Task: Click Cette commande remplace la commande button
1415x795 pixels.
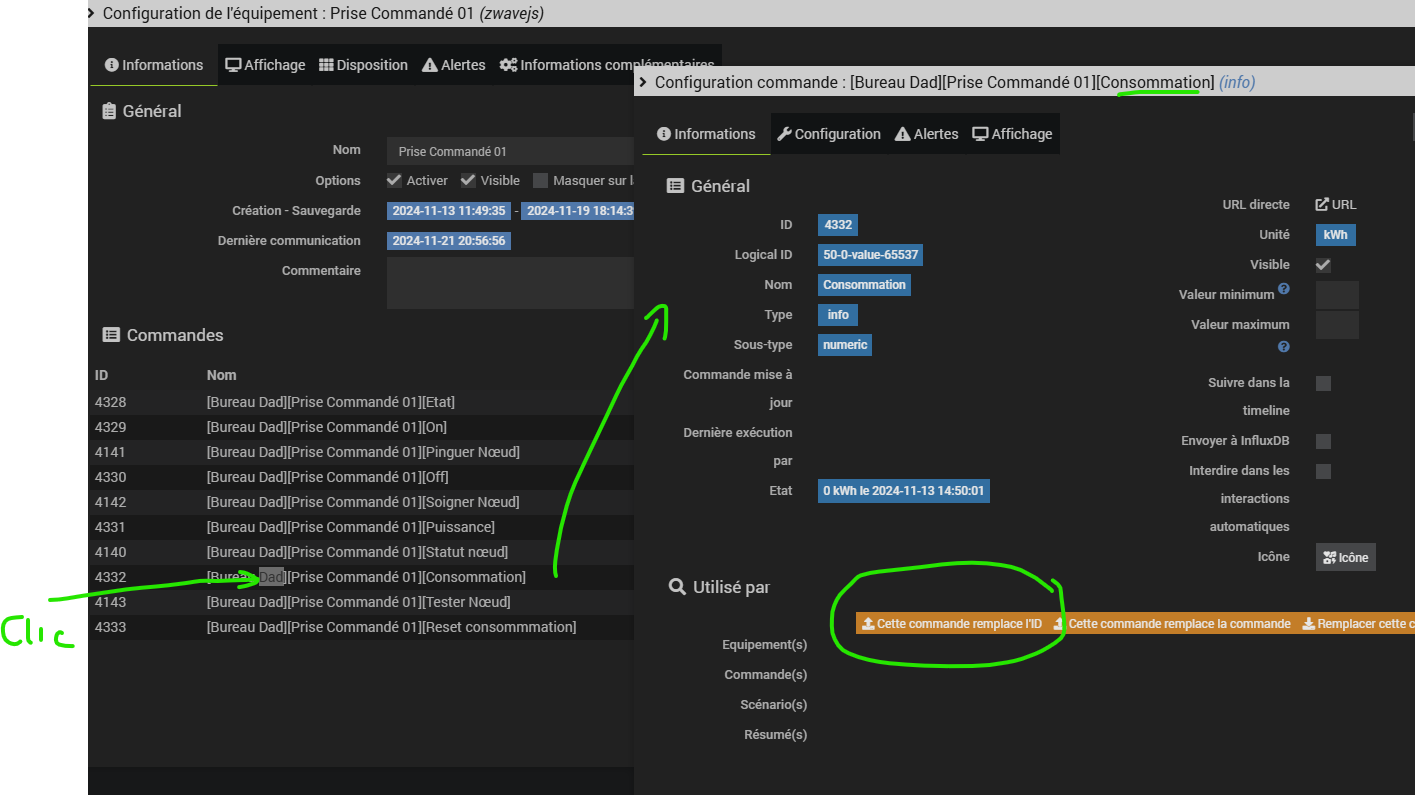Action: (x=1172, y=624)
